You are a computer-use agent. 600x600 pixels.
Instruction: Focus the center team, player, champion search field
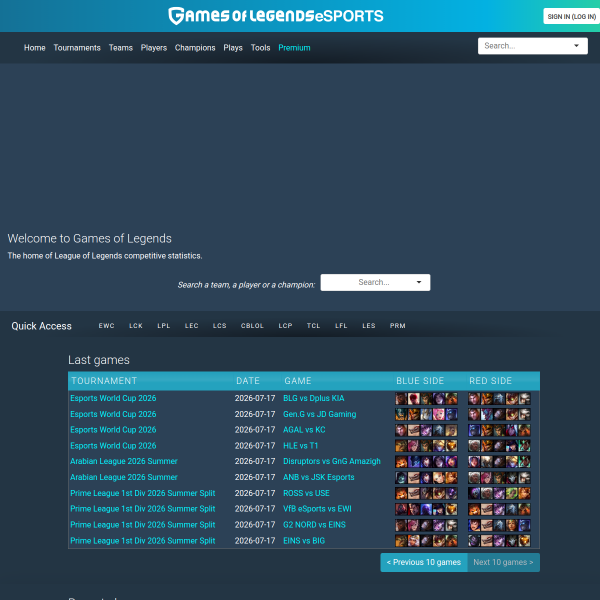(x=375, y=282)
